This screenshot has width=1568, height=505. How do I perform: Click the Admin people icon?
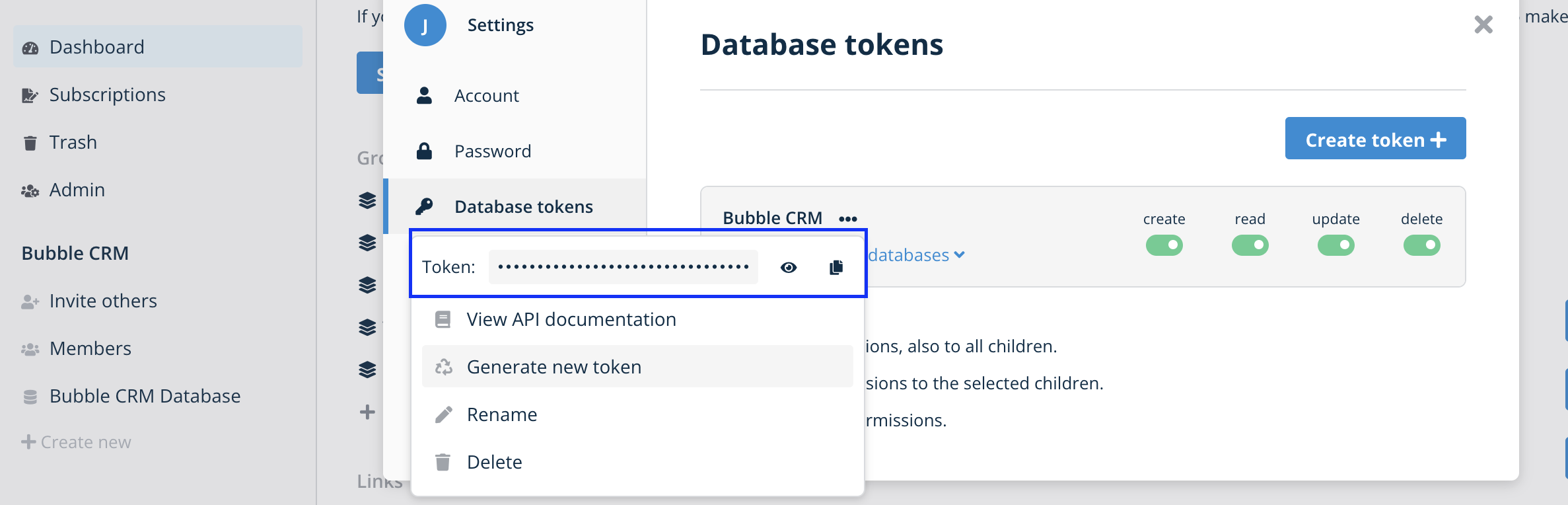click(x=30, y=190)
